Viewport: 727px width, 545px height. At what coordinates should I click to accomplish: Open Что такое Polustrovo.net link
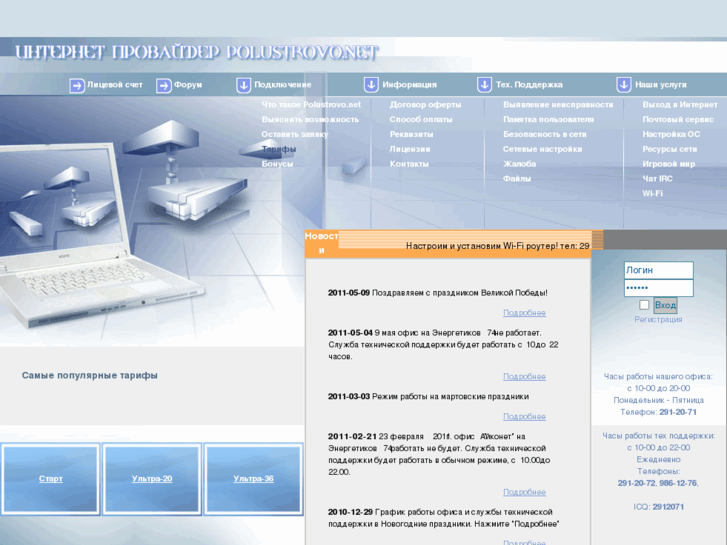pos(311,105)
